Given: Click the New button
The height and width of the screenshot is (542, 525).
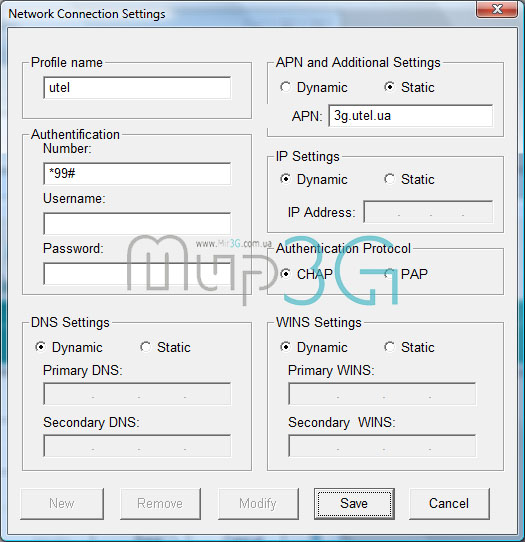Looking at the screenshot, I should (62, 504).
